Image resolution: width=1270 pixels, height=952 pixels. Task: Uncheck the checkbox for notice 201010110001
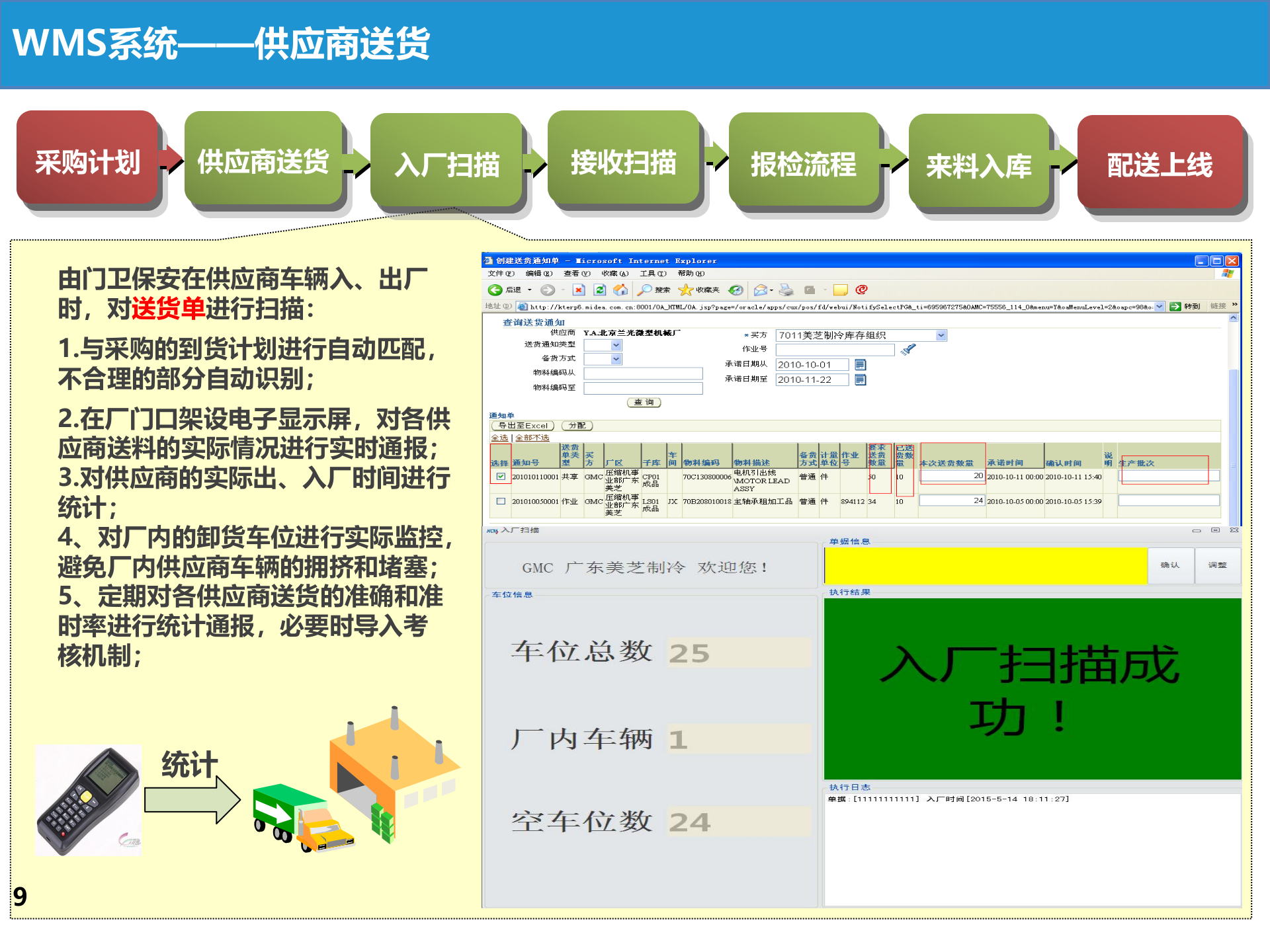tap(501, 477)
